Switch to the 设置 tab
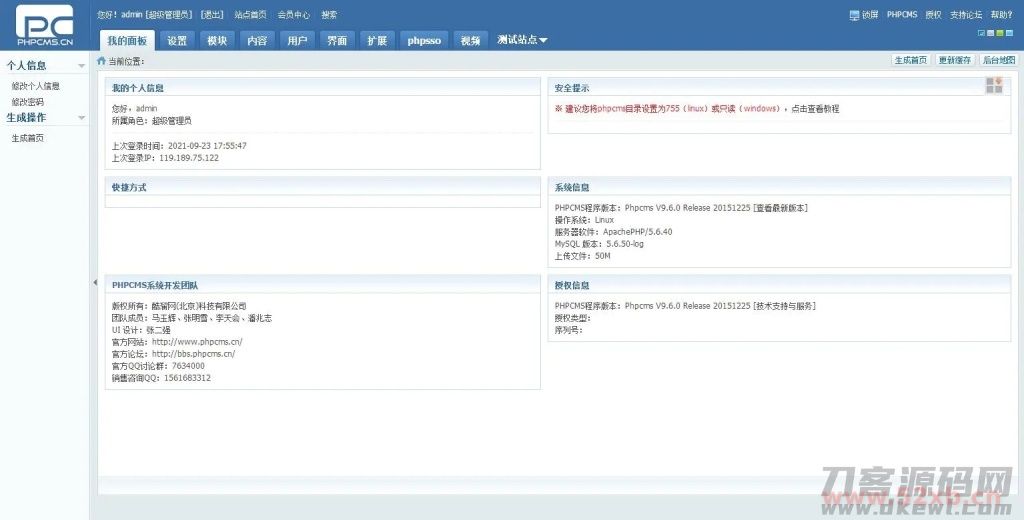Screen dimensions: 1024x520 coord(177,41)
